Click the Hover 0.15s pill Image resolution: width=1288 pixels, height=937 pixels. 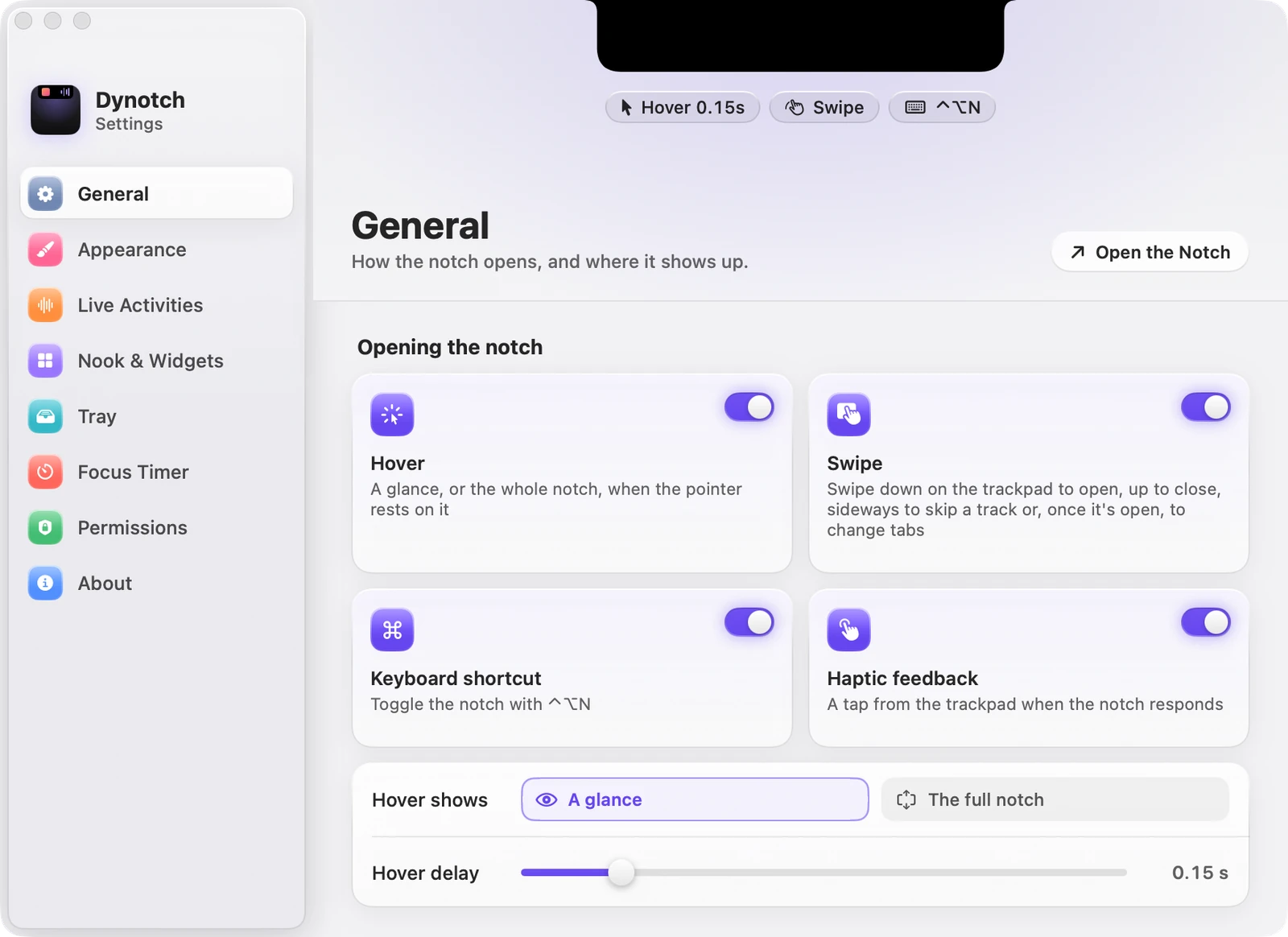click(683, 108)
